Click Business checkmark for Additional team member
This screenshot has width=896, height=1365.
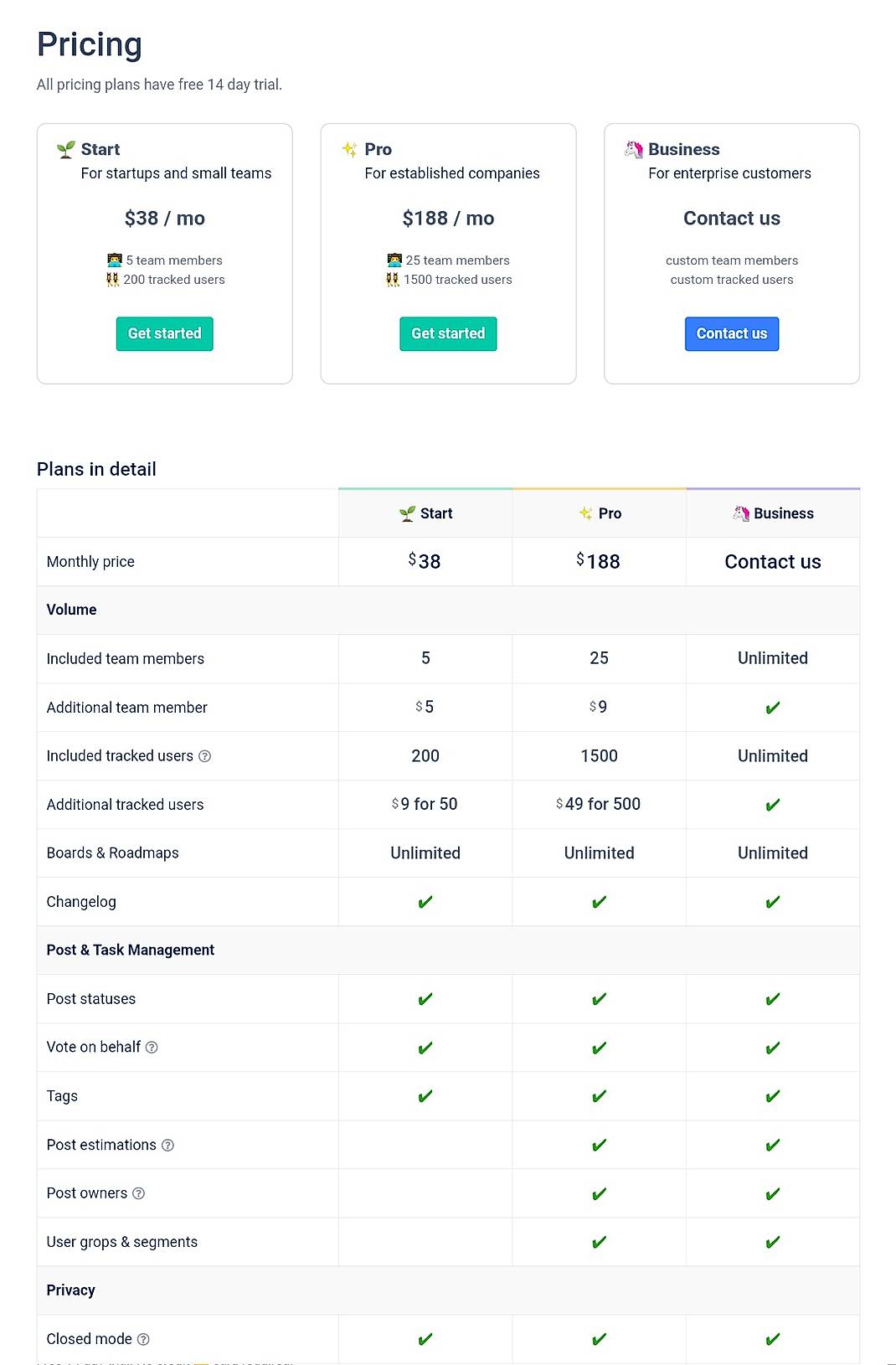[773, 708]
